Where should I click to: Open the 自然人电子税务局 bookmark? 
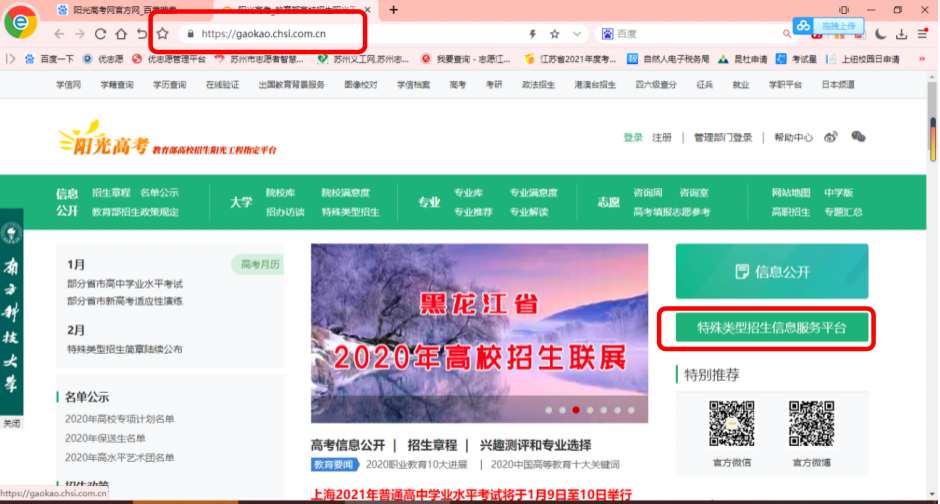point(668,59)
